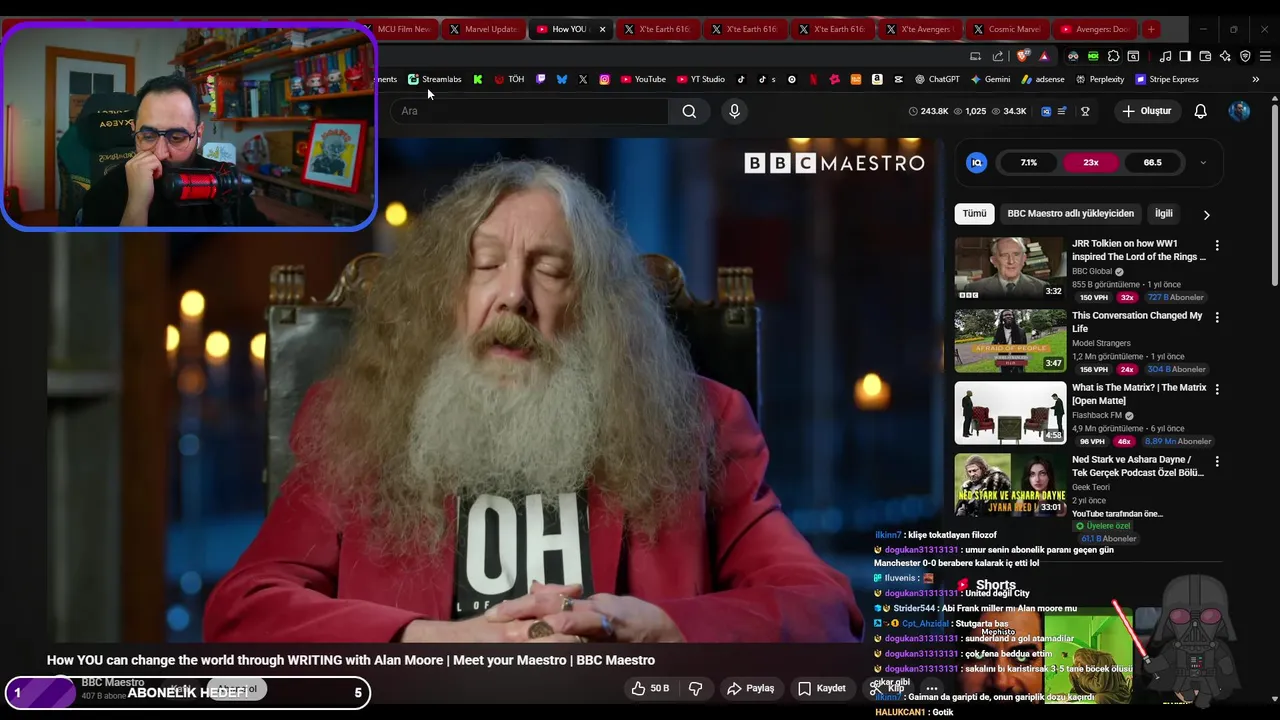Open more actions three-dot menu
Viewport: 1280px width, 720px height.
tap(932, 688)
